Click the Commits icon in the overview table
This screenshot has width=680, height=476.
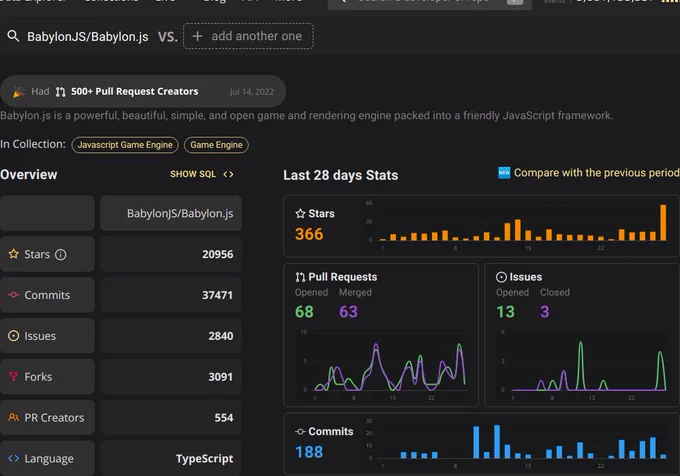click(13, 295)
